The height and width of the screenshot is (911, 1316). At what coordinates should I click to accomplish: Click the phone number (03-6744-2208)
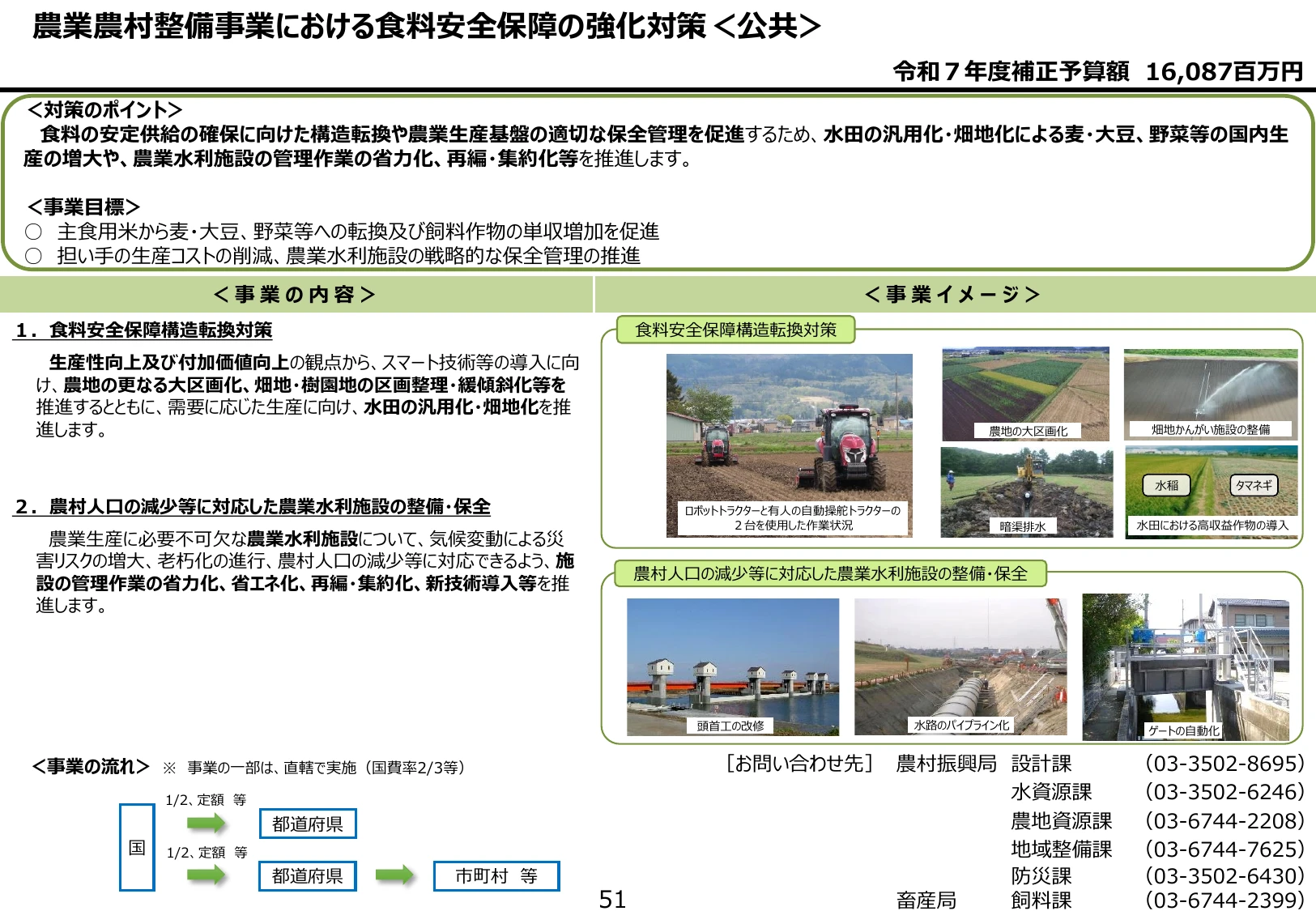pos(1224,821)
